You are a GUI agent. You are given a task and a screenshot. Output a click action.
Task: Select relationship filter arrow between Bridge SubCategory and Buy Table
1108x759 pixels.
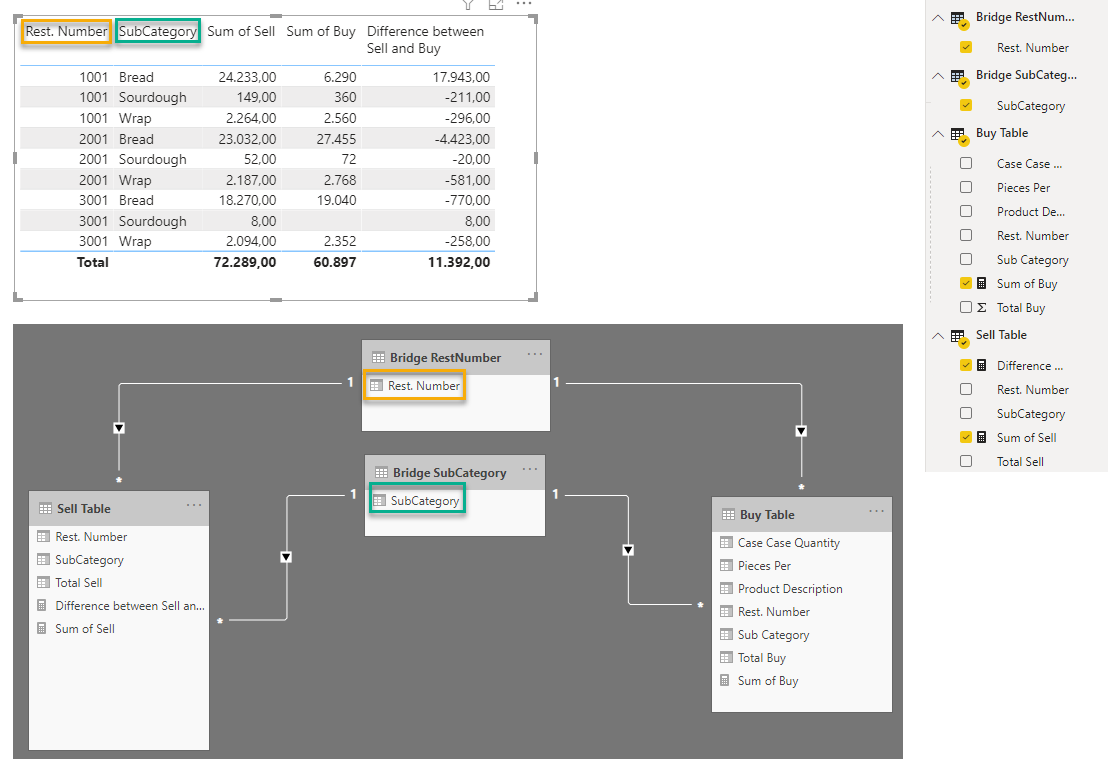tap(628, 551)
